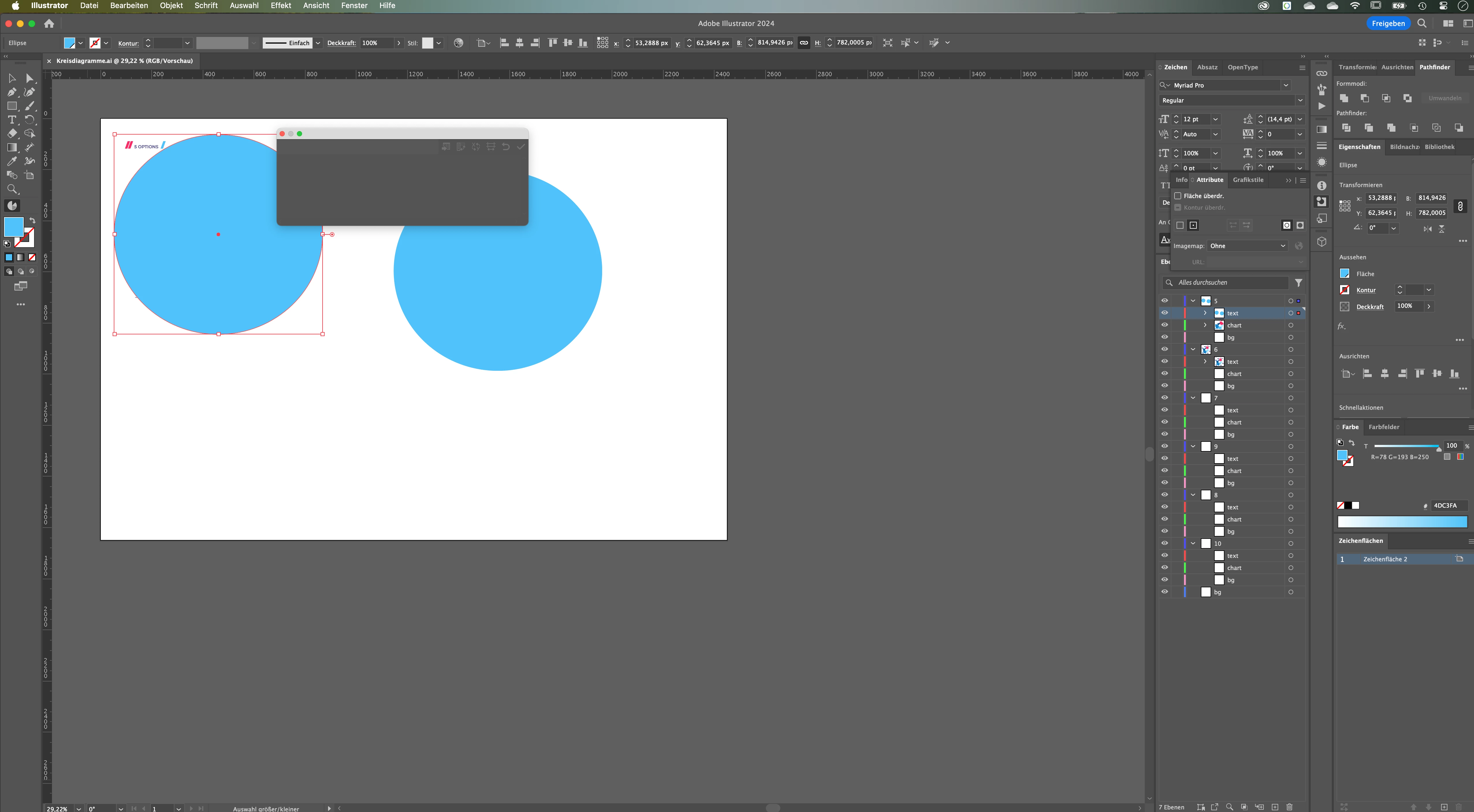Open the Imagemap dropdown

[1247, 246]
